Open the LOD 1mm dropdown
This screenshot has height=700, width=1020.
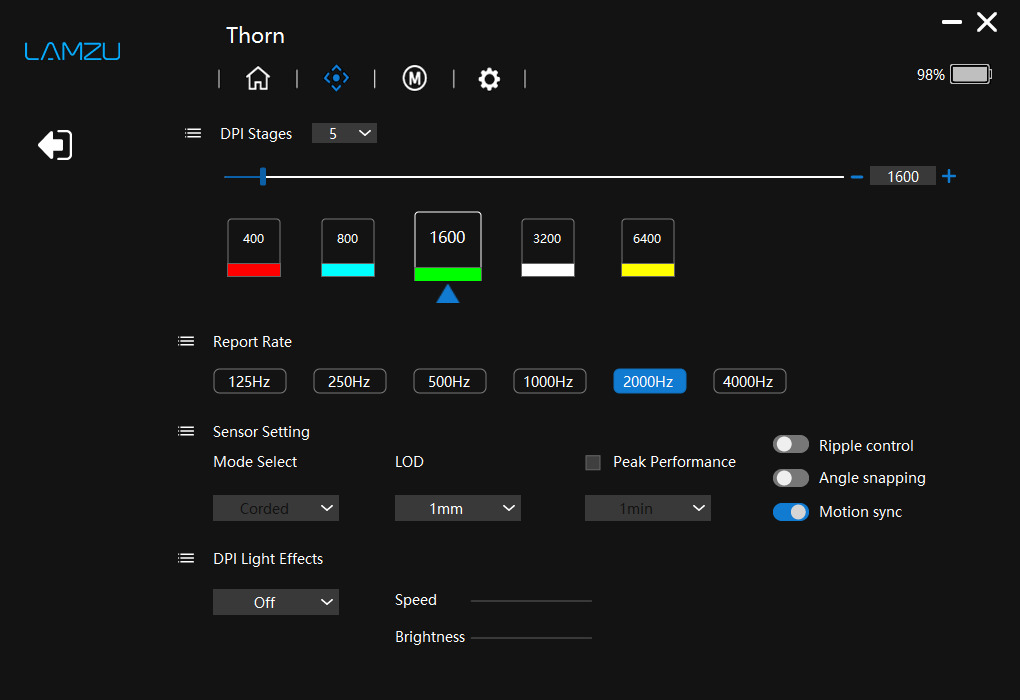click(457, 508)
